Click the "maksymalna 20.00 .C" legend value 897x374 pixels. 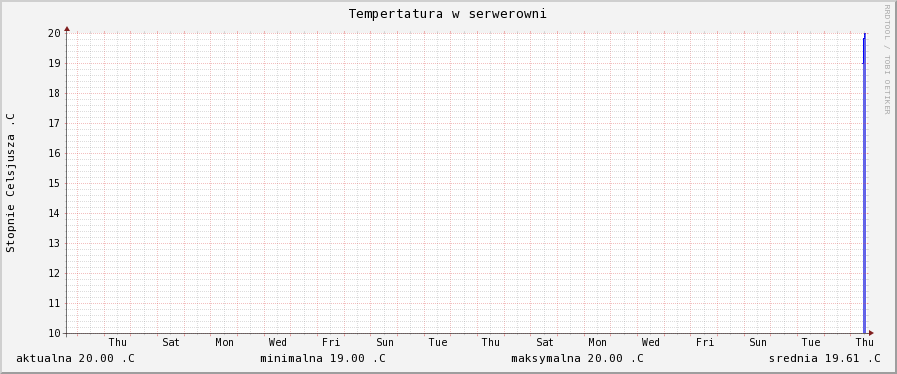577,359
